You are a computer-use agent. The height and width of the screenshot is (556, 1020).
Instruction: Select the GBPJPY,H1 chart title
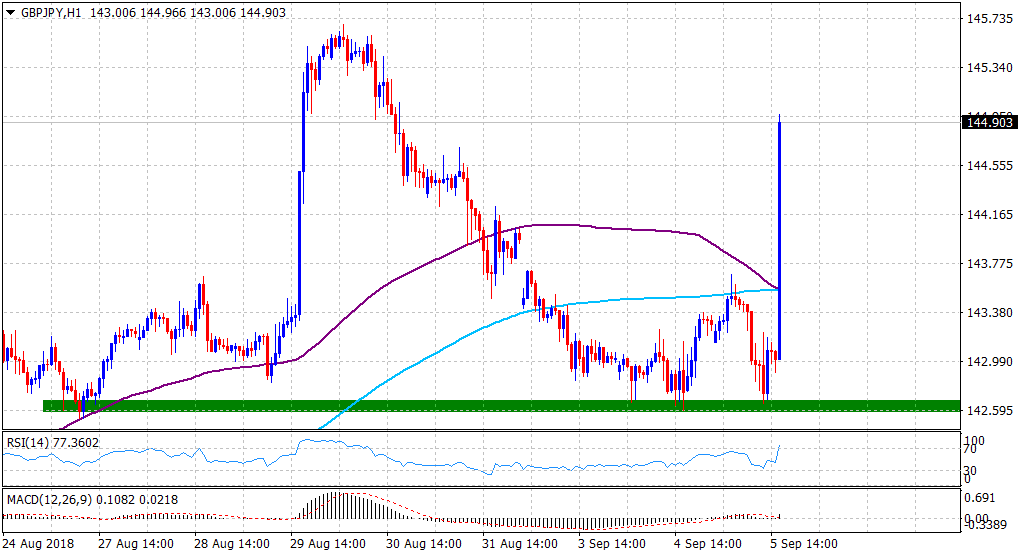51,10
